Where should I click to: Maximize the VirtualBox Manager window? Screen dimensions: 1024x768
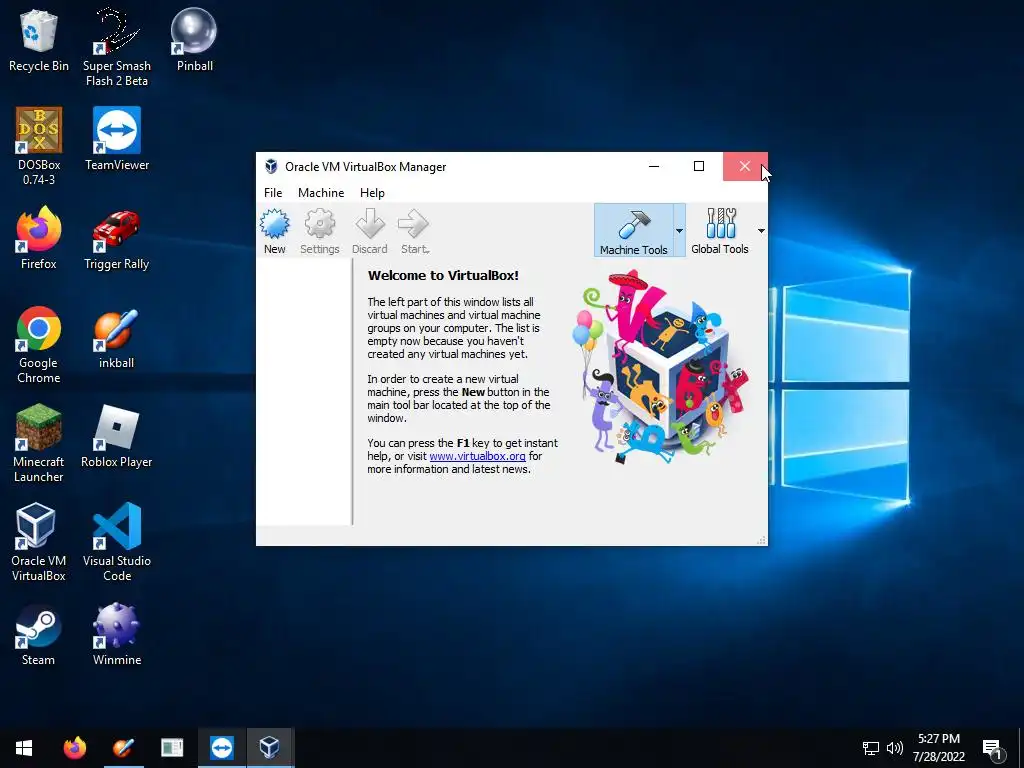coord(699,167)
